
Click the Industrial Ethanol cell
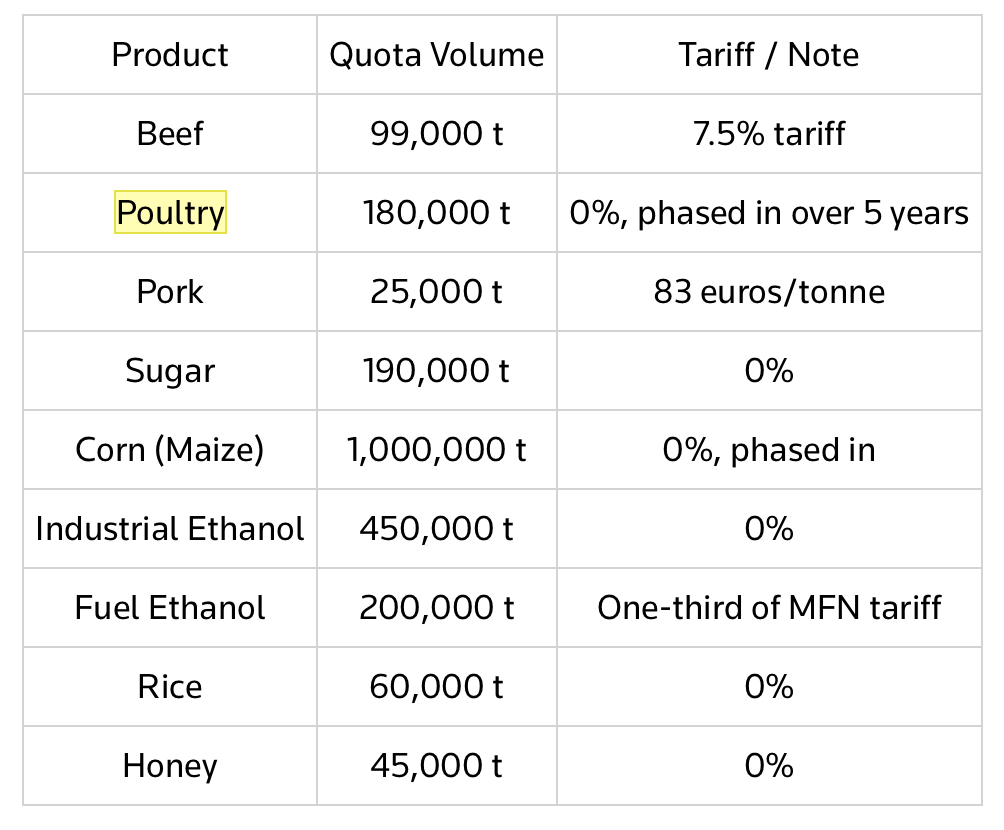170,529
